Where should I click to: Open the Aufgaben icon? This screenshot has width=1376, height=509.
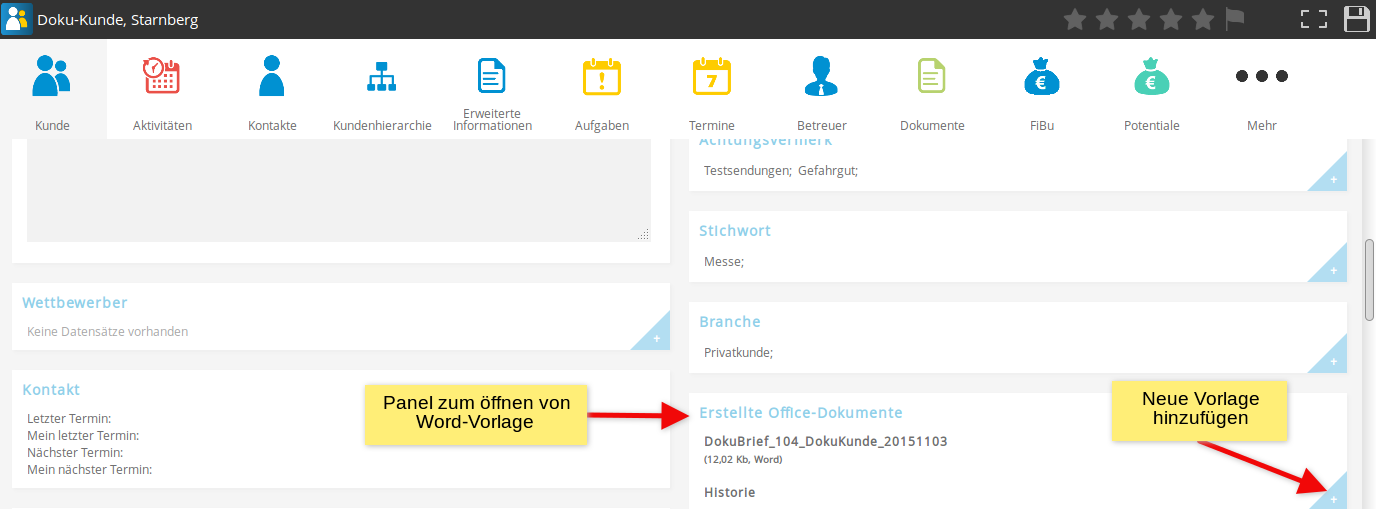pos(602,76)
